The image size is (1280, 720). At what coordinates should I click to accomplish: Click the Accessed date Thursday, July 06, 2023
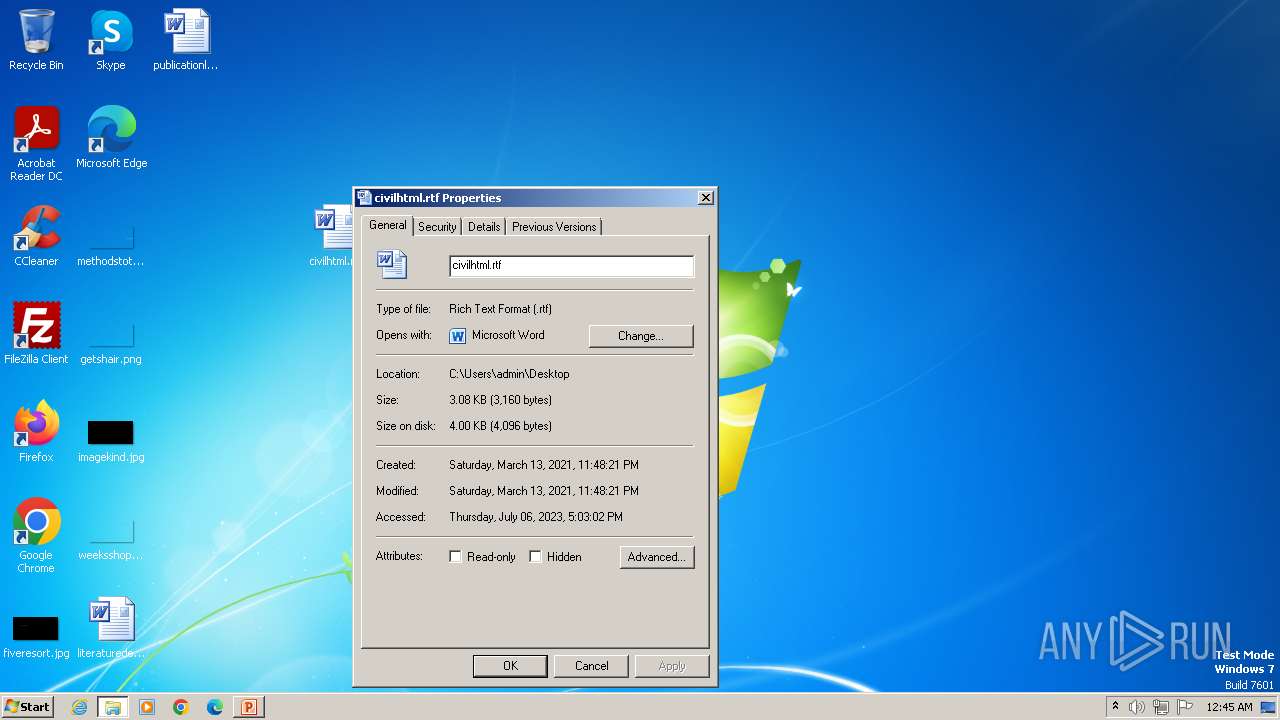(536, 517)
